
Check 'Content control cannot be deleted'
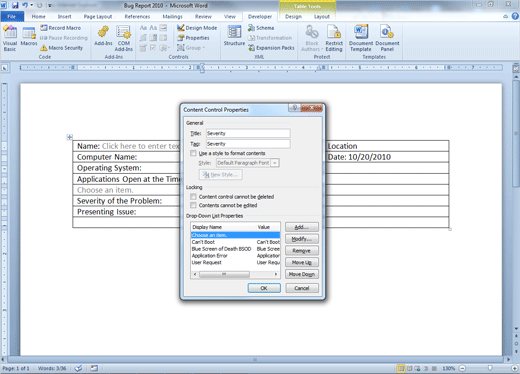[x=193, y=197]
